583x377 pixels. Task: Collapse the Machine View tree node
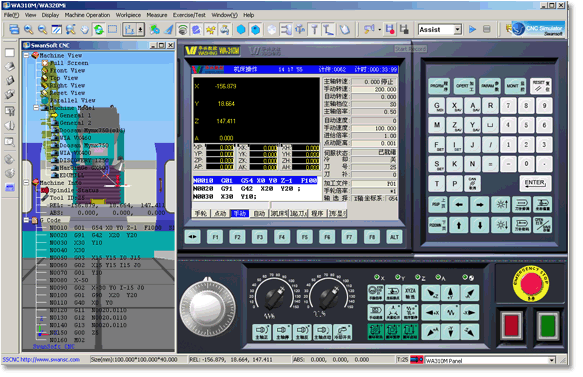[x=26, y=56]
